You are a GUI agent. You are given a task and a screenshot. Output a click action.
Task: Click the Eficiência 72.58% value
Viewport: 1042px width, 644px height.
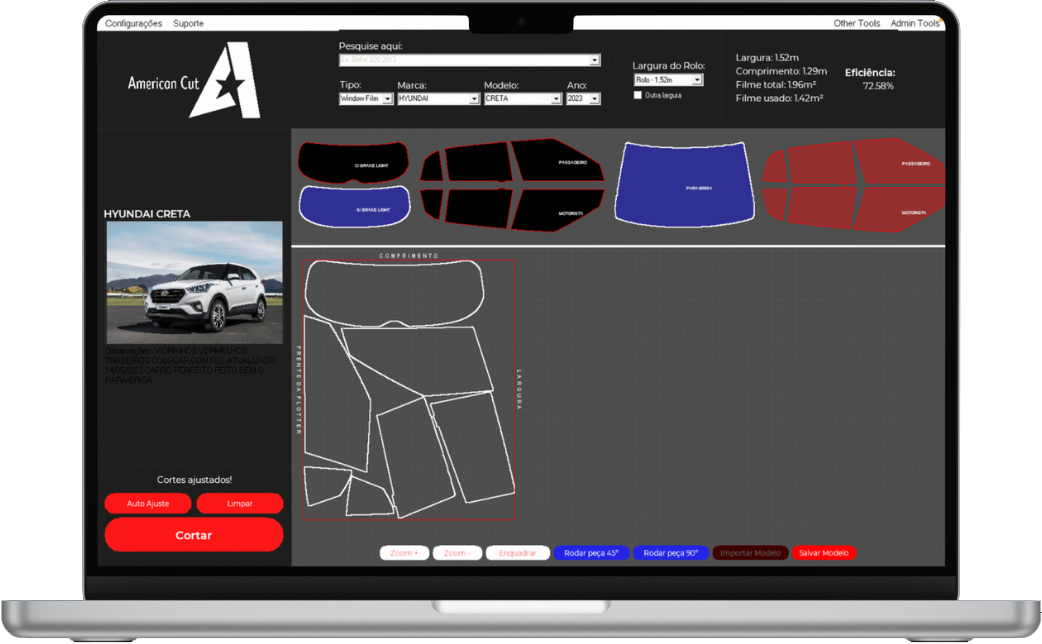coord(878,86)
